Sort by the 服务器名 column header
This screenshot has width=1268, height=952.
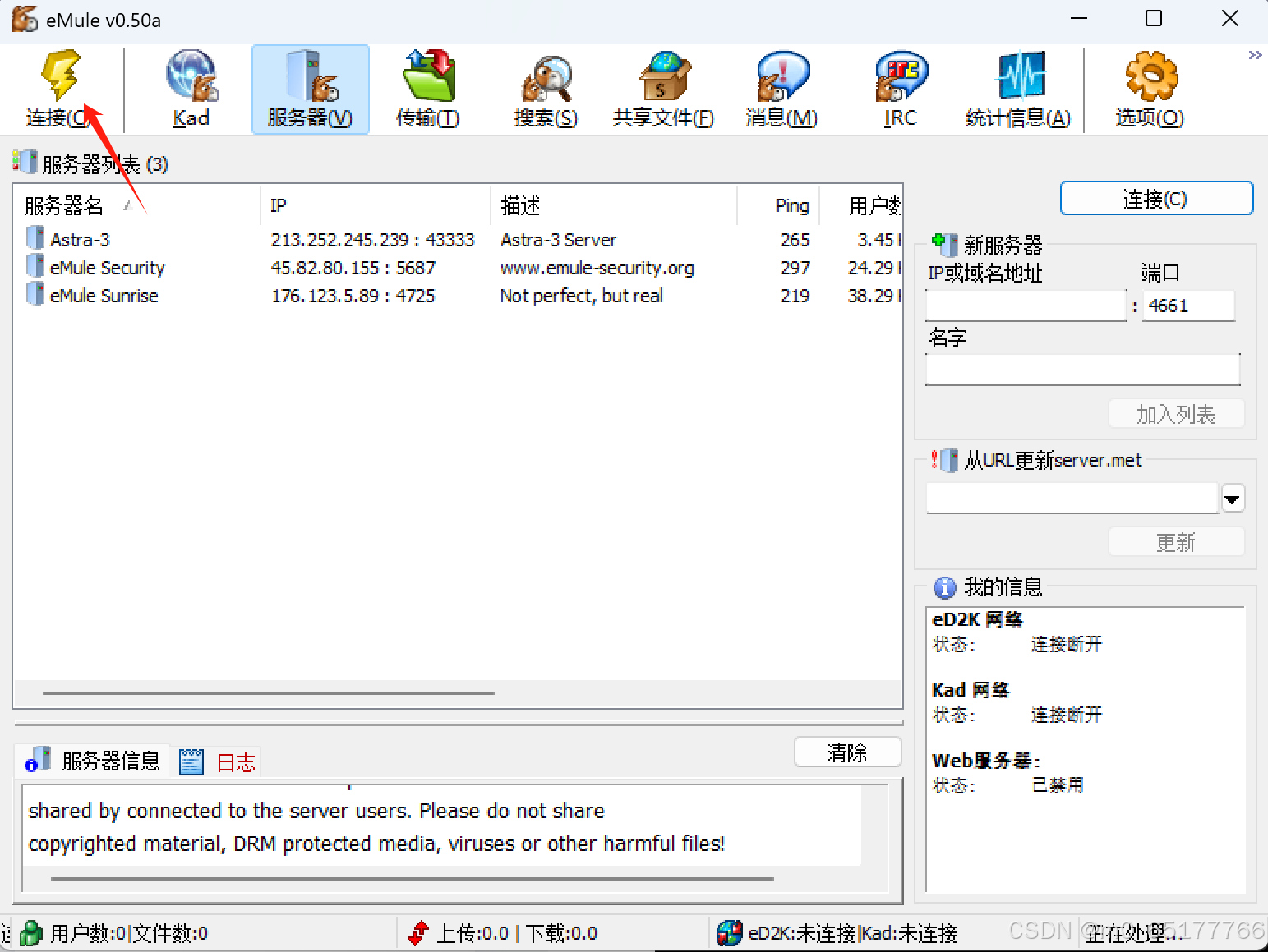point(136,205)
